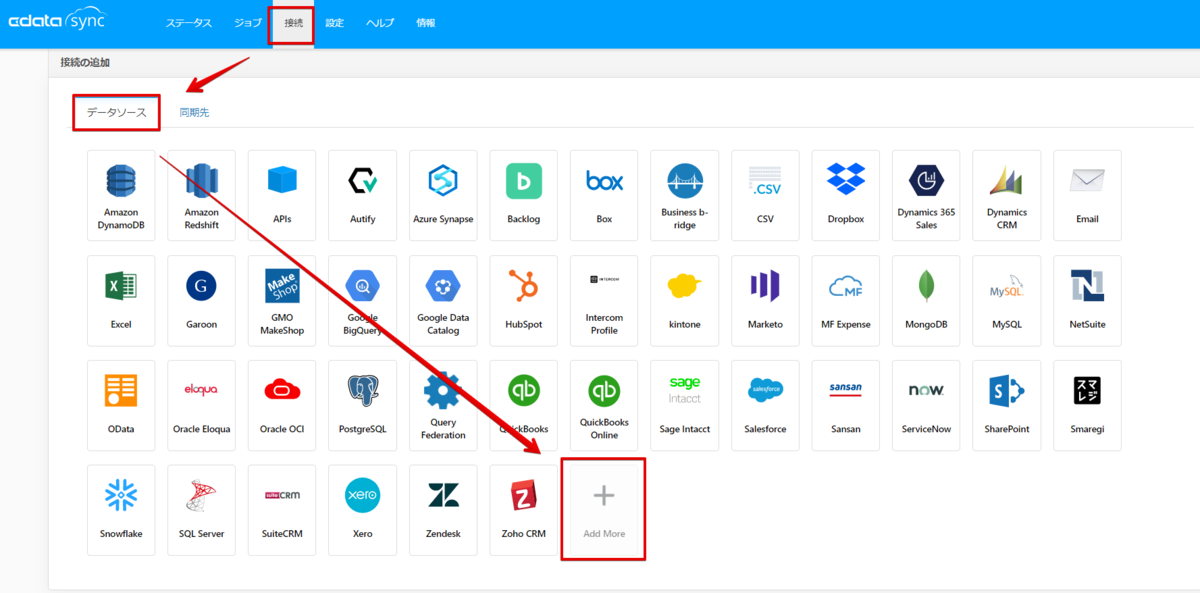
Task: Select GMO MakeShop data source
Action: pyautogui.click(x=282, y=300)
